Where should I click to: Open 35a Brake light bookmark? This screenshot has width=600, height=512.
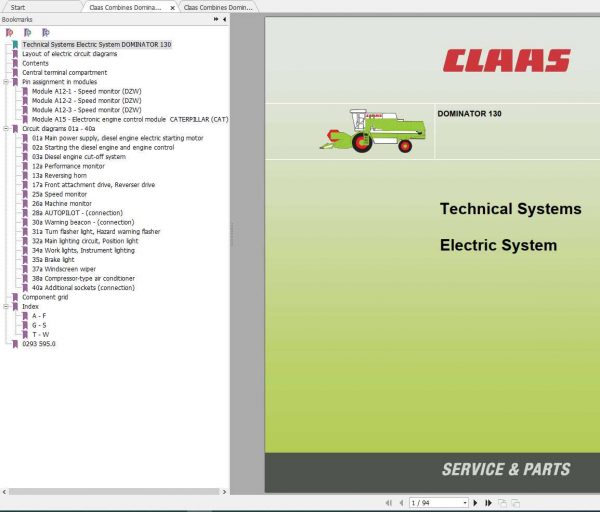[x=53, y=260]
